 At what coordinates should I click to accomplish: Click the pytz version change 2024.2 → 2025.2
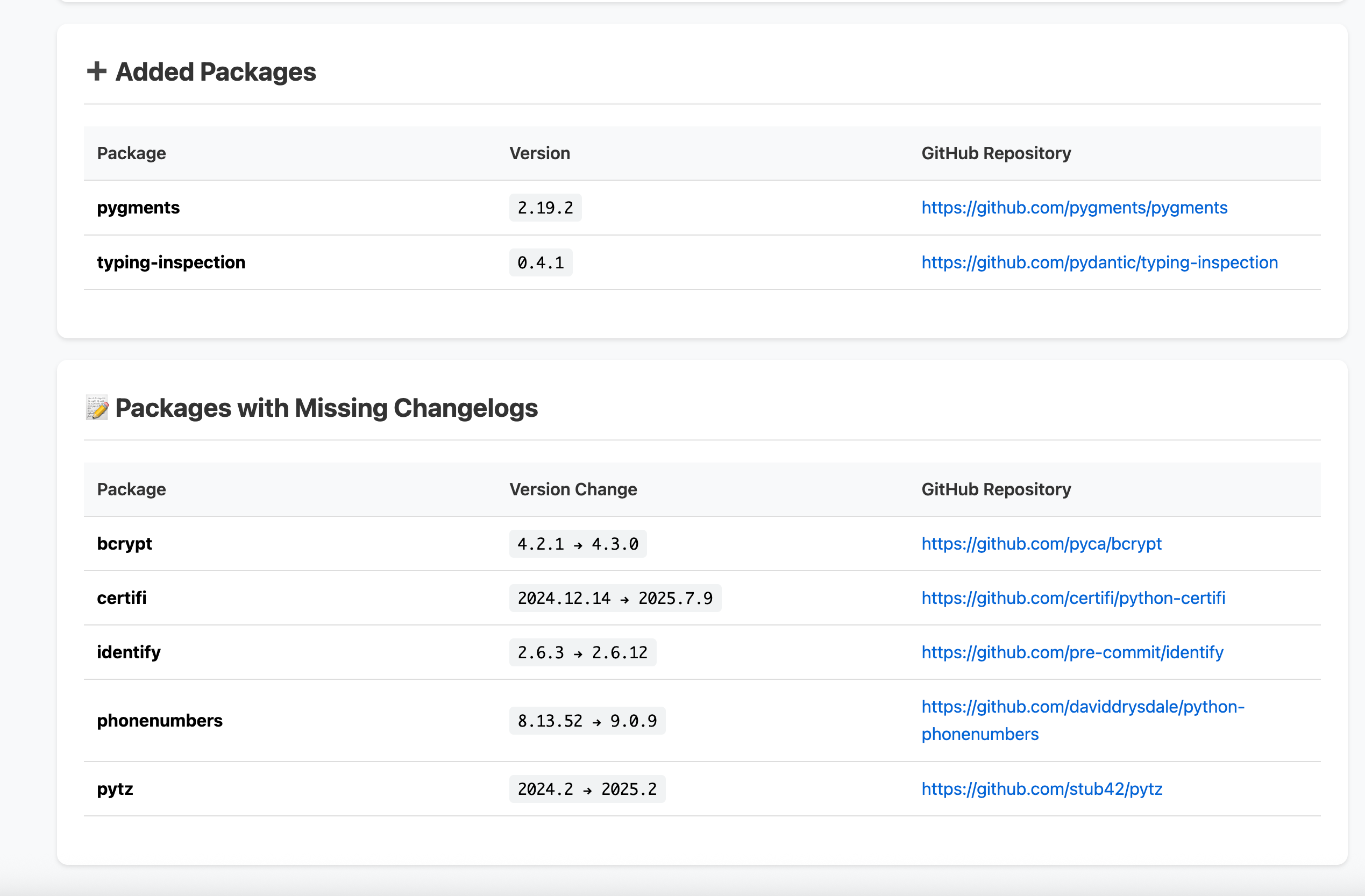point(587,789)
